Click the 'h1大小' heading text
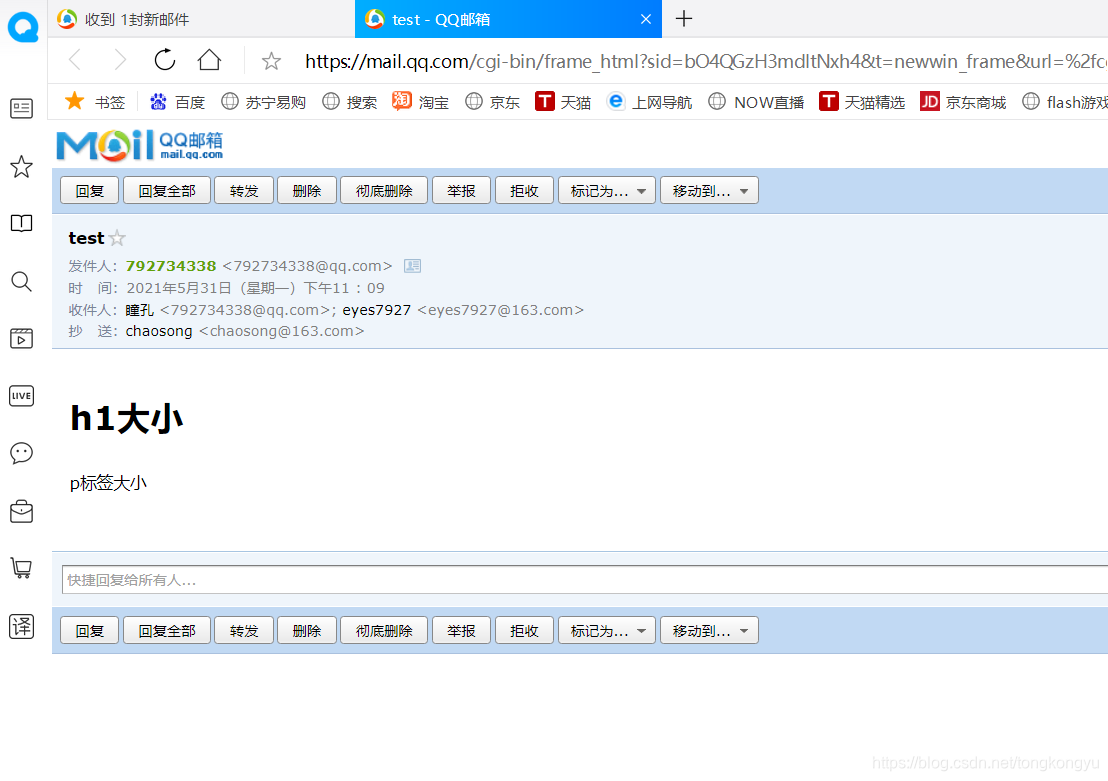The image size is (1108, 781). coord(126,418)
